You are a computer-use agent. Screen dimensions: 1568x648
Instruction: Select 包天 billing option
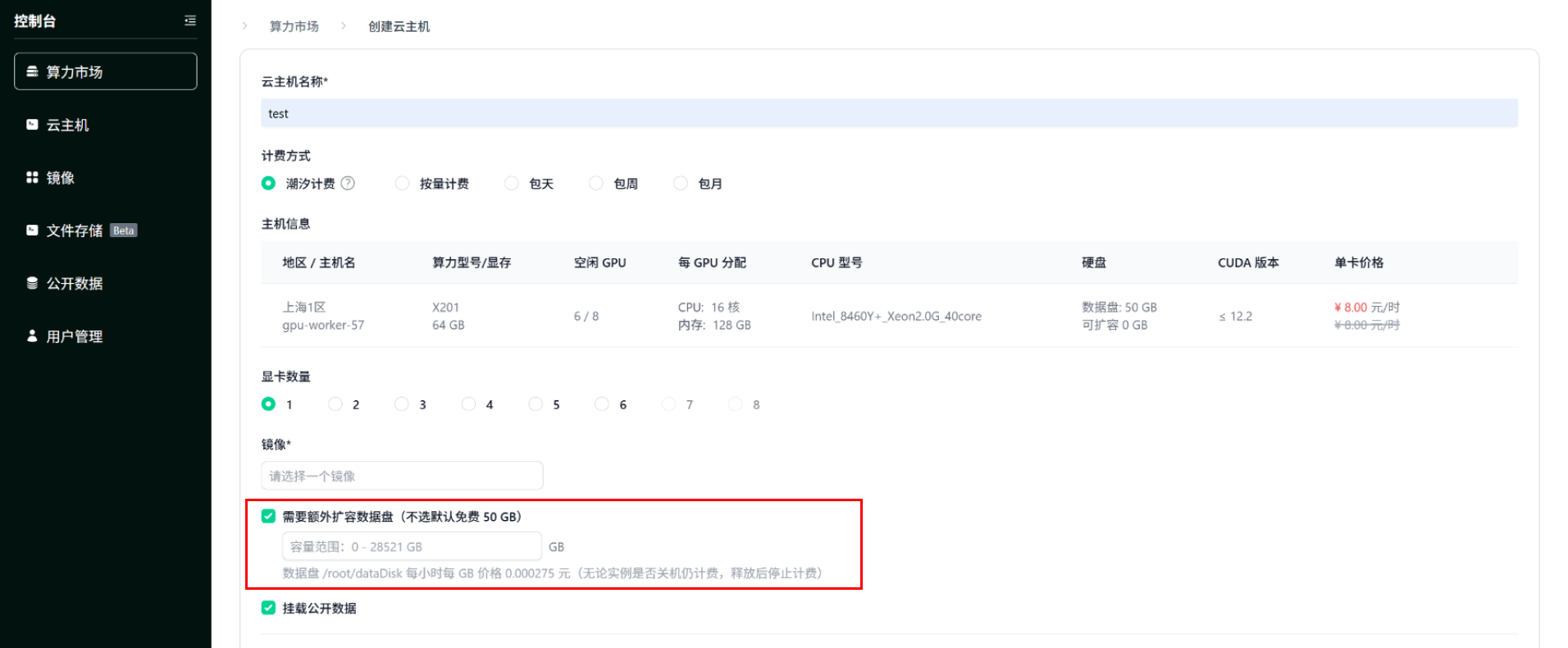[x=512, y=183]
